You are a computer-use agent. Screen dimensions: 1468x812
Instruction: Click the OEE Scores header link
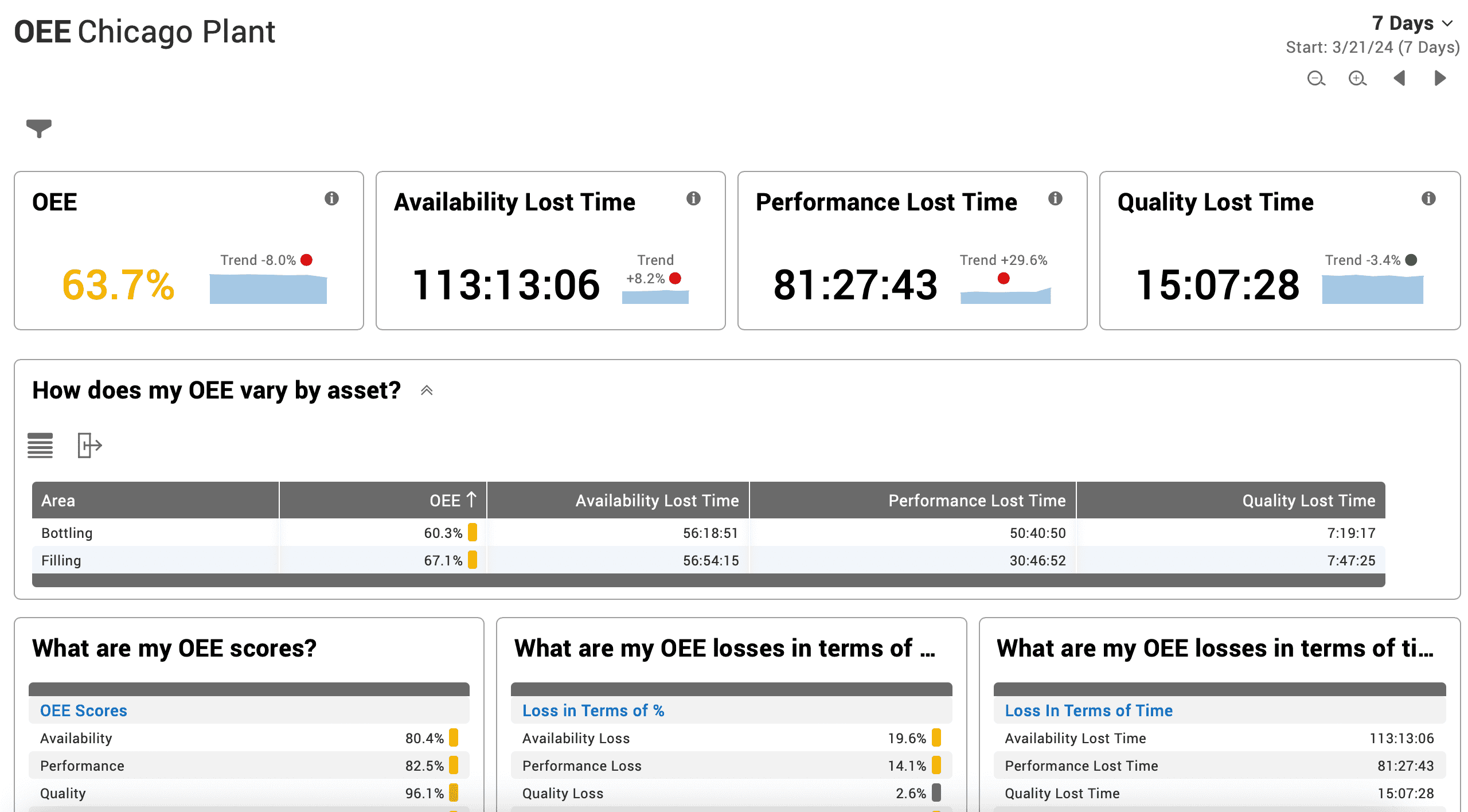[84, 710]
